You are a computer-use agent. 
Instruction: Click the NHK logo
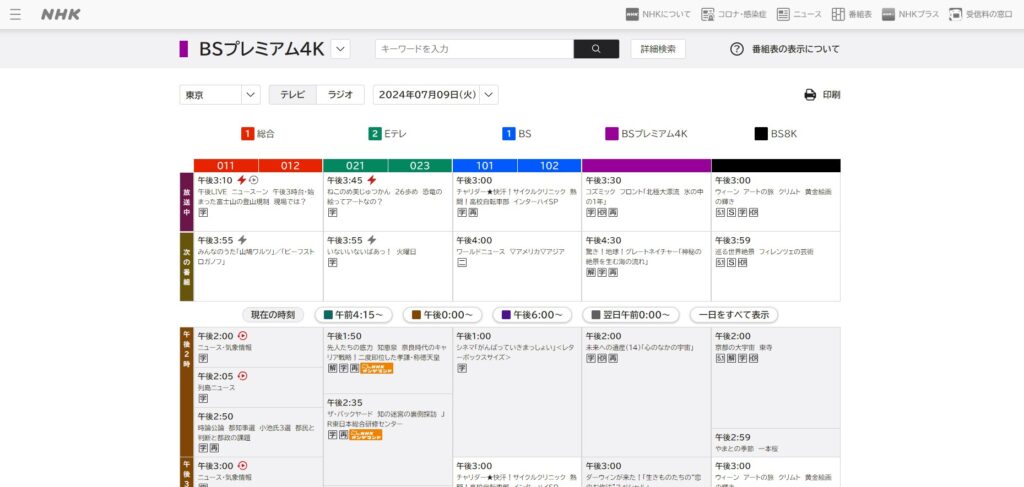pos(61,14)
